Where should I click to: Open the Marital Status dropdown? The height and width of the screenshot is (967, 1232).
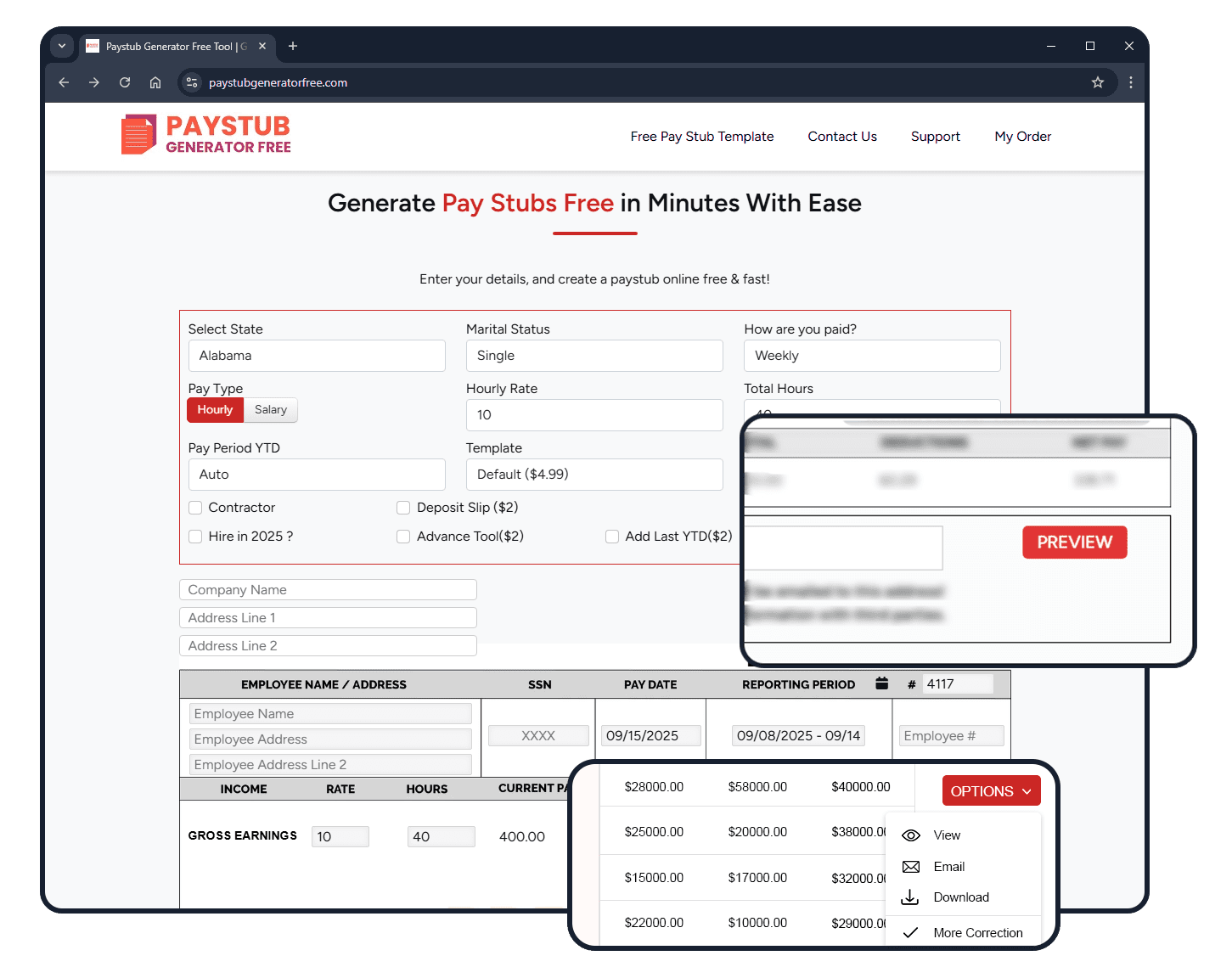[x=594, y=356]
